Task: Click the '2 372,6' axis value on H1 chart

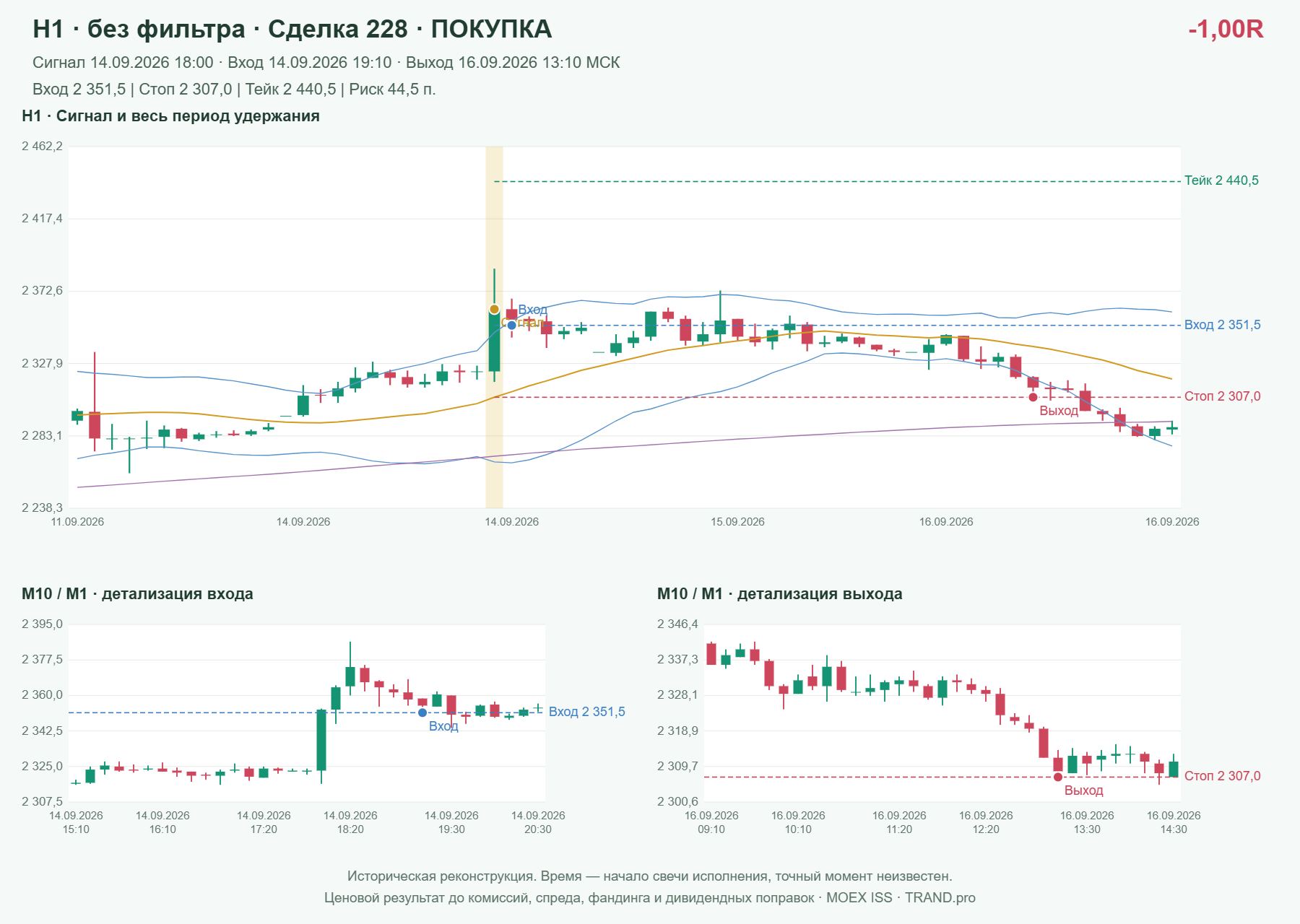Action: tap(42, 291)
